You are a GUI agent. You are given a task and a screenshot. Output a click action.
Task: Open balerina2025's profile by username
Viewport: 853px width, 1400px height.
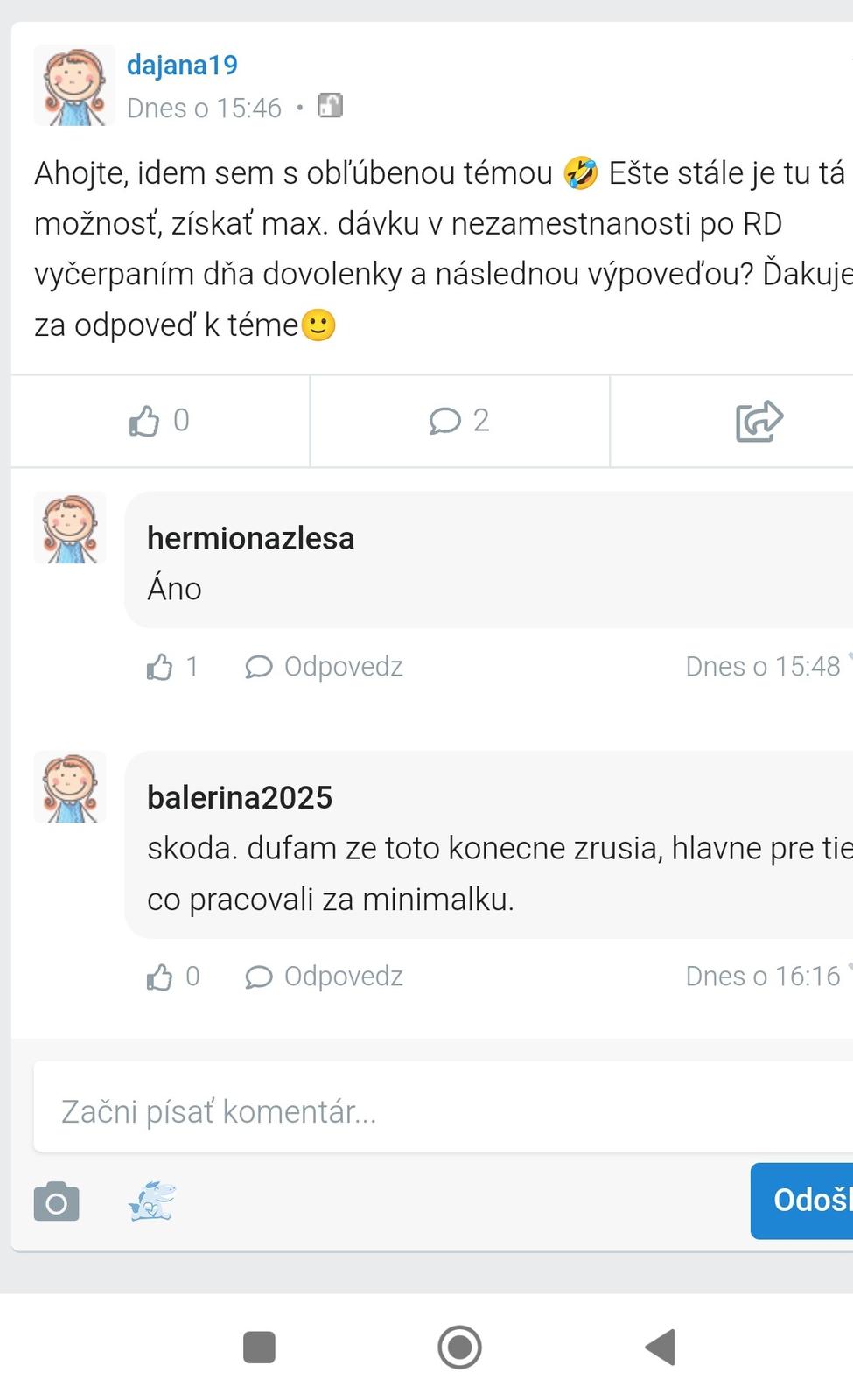point(240,797)
